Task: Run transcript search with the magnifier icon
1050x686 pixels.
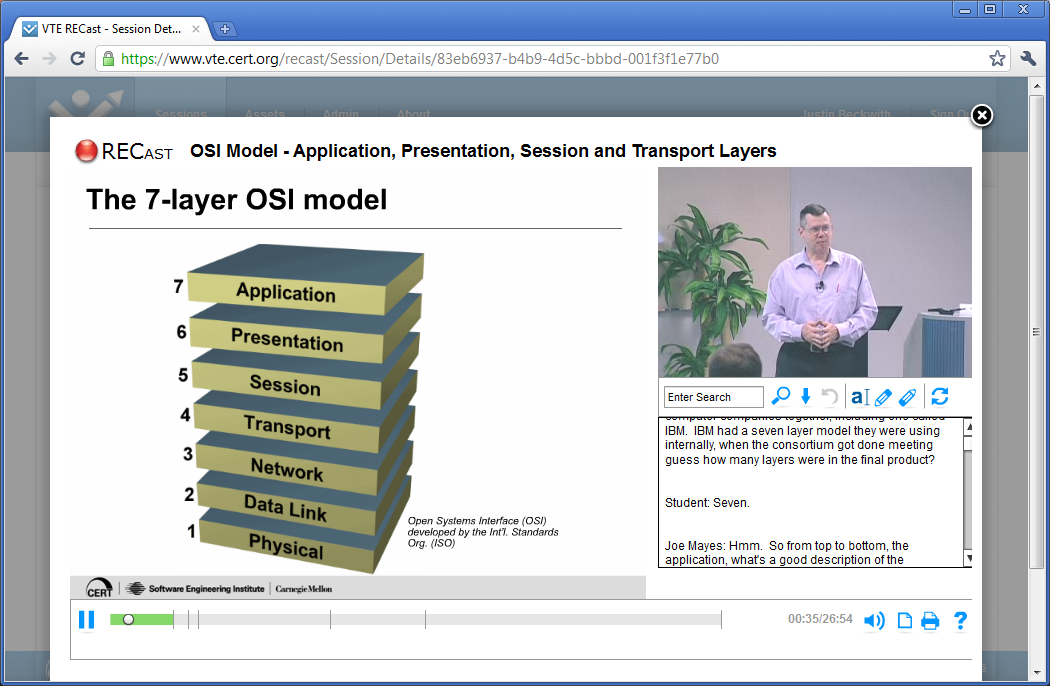Action: (x=781, y=397)
